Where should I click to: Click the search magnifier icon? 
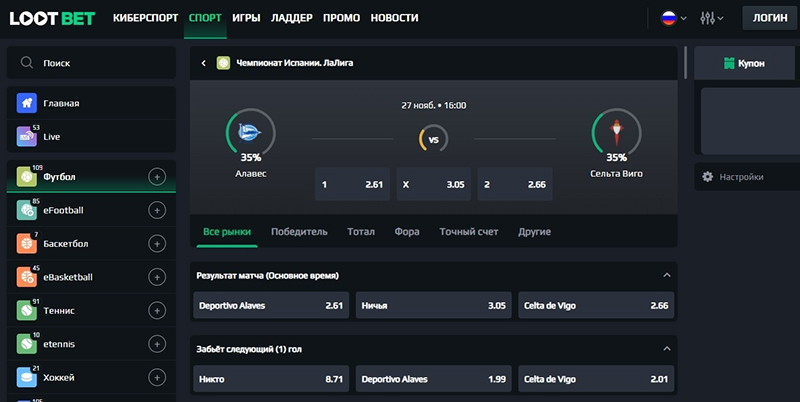[27, 63]
